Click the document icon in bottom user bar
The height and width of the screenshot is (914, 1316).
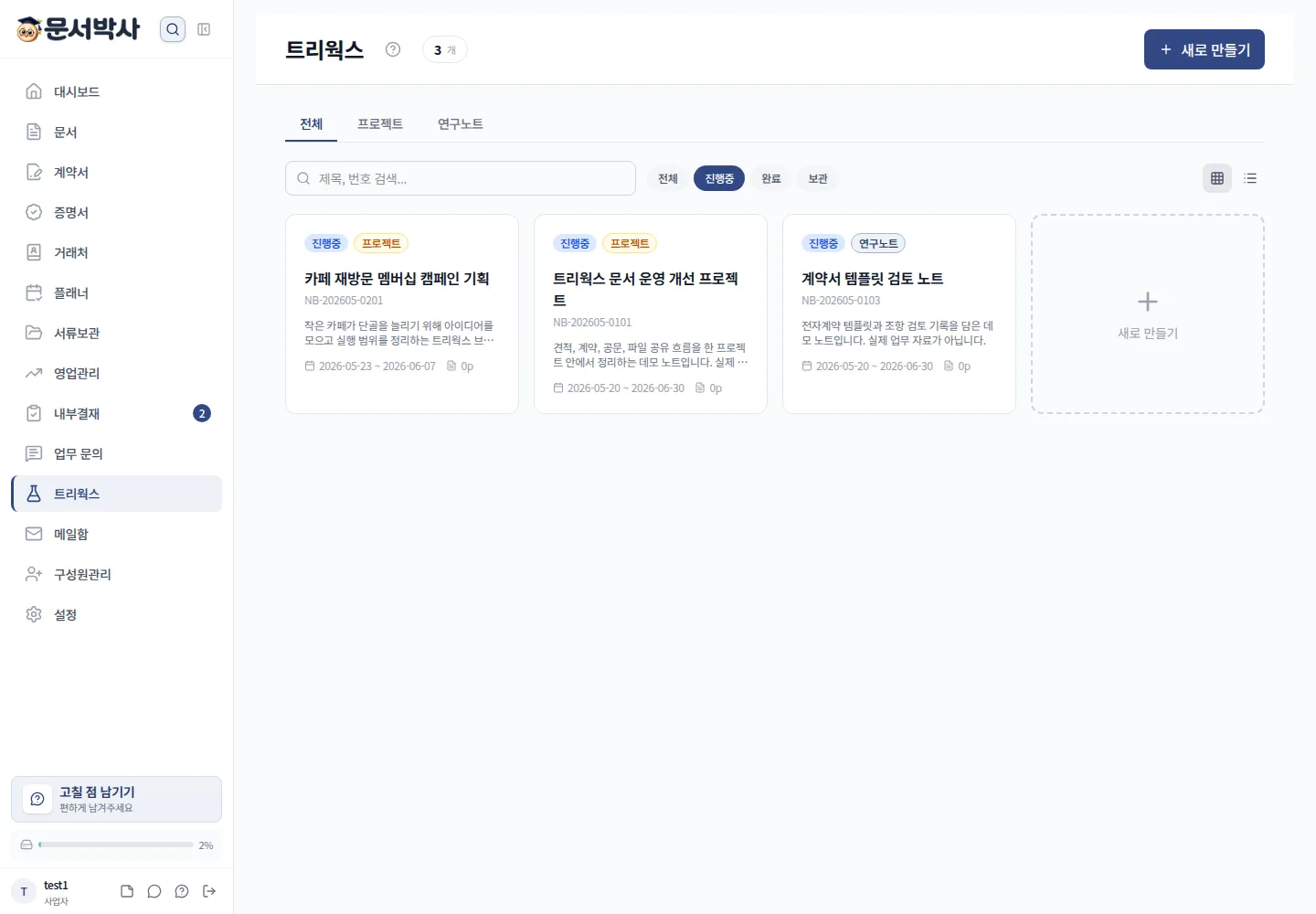127,891
